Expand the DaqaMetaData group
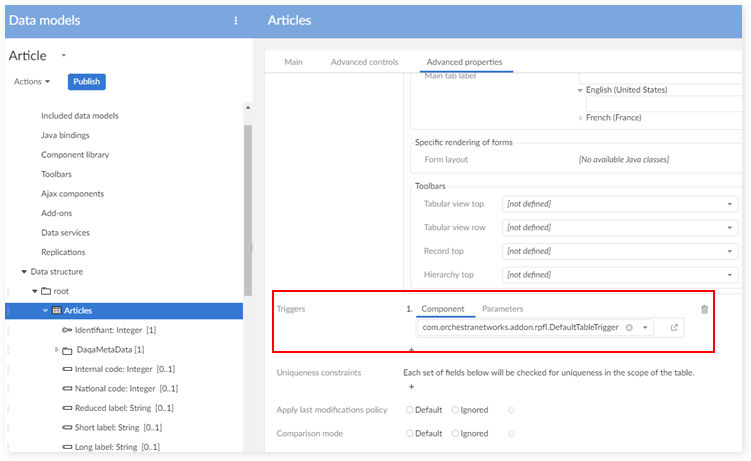Viewport: 751px width, 461px height. [x=56, y=349]
